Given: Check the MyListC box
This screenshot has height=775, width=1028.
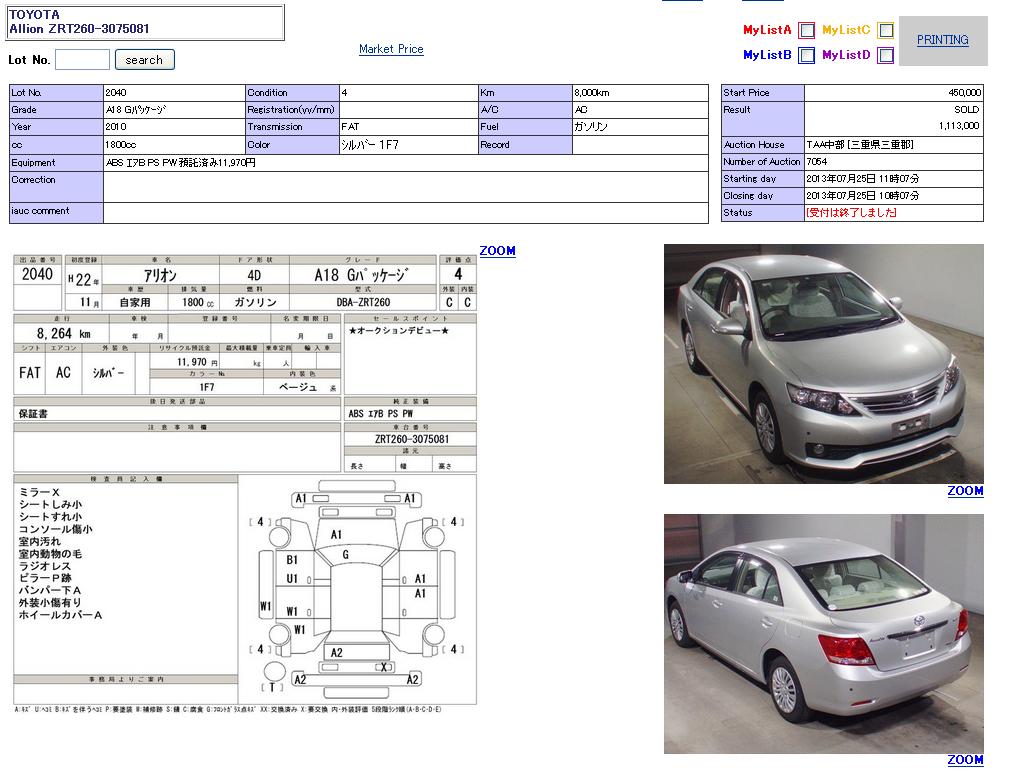Looking at the screenshot, I should (885, 31).
